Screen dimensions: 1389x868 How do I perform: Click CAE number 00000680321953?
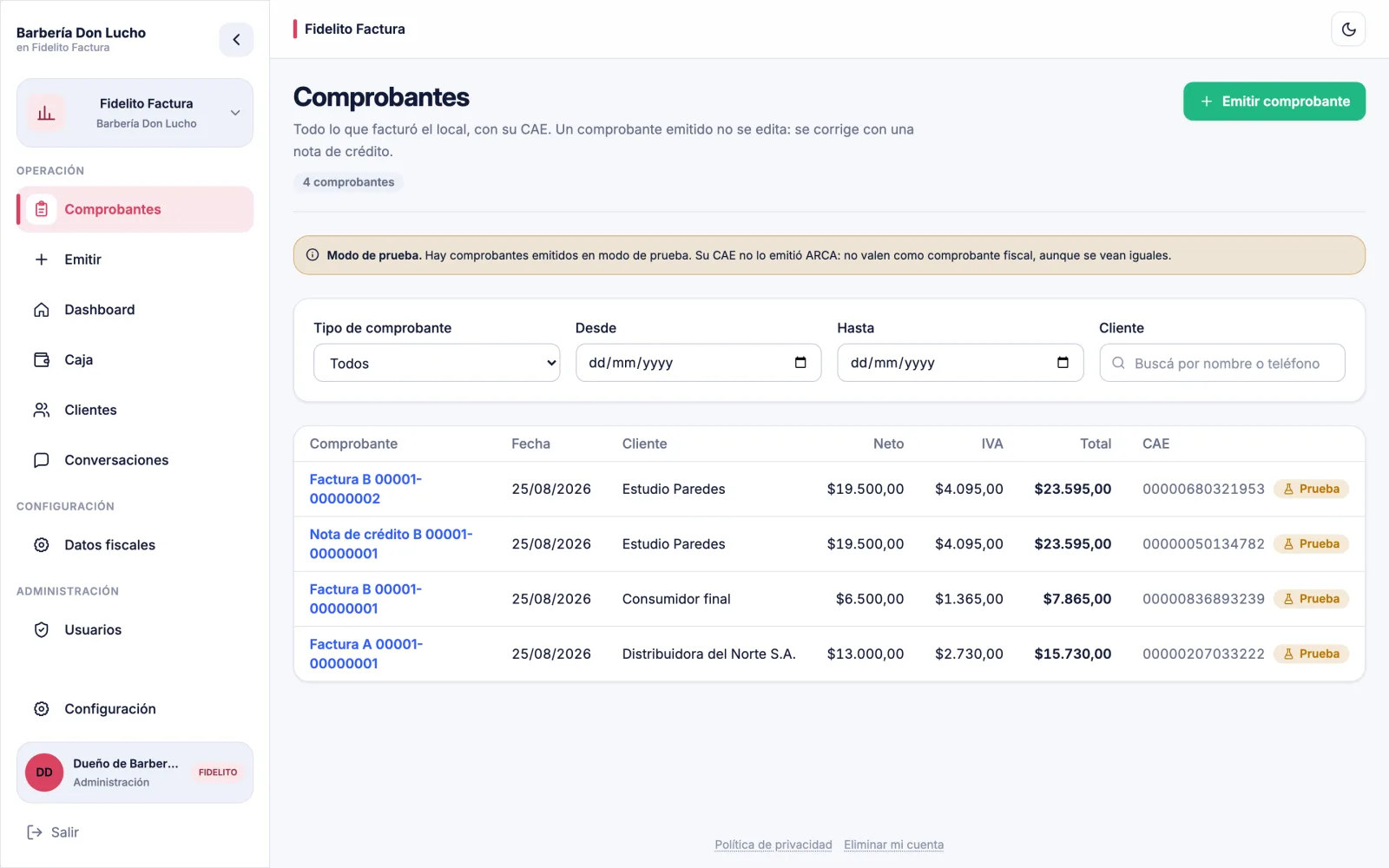(1203, 489)
